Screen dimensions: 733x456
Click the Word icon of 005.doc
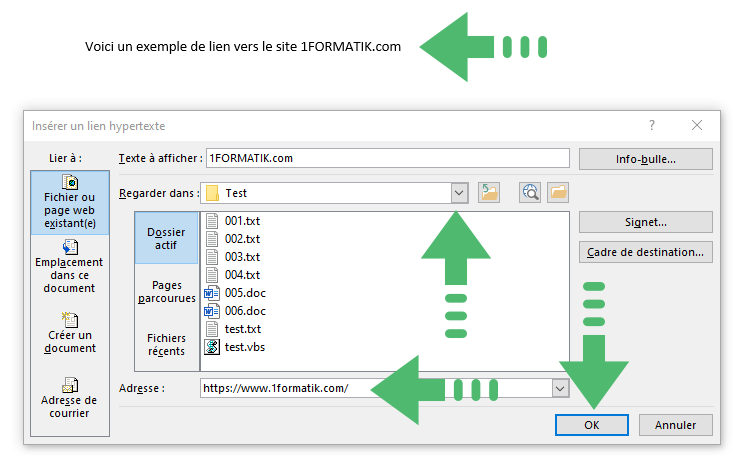point(212,293)
